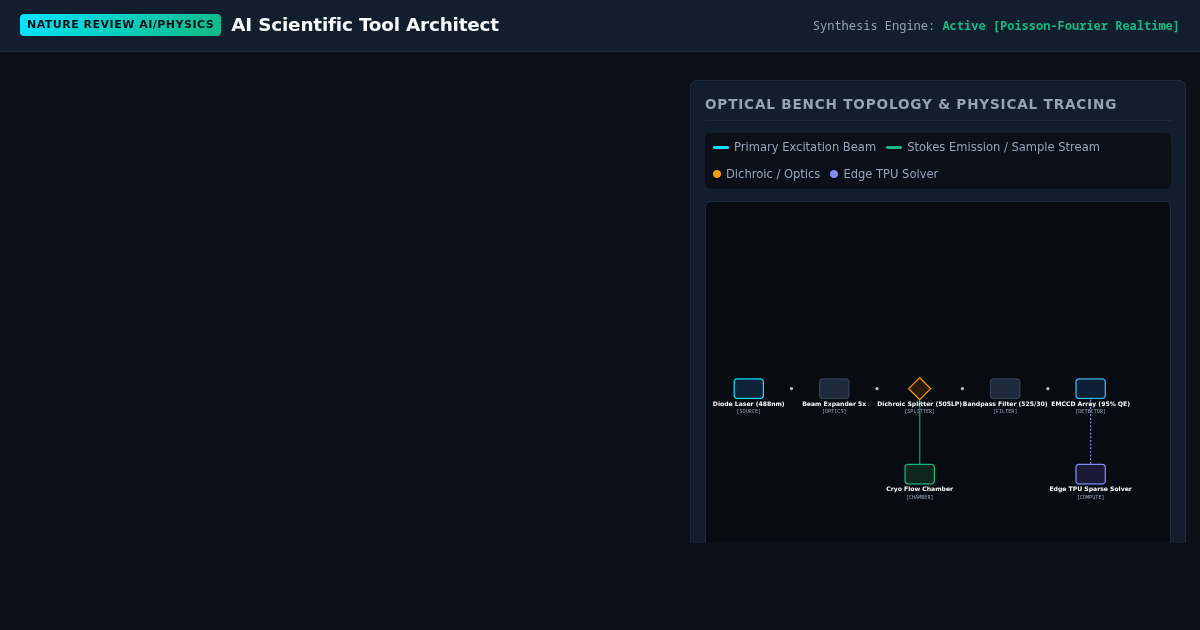Image resolution: width=1200 pixels, height=630 pixels.
Task: Click the Dichroic Splitter diamond node
Action: [920, 389]
